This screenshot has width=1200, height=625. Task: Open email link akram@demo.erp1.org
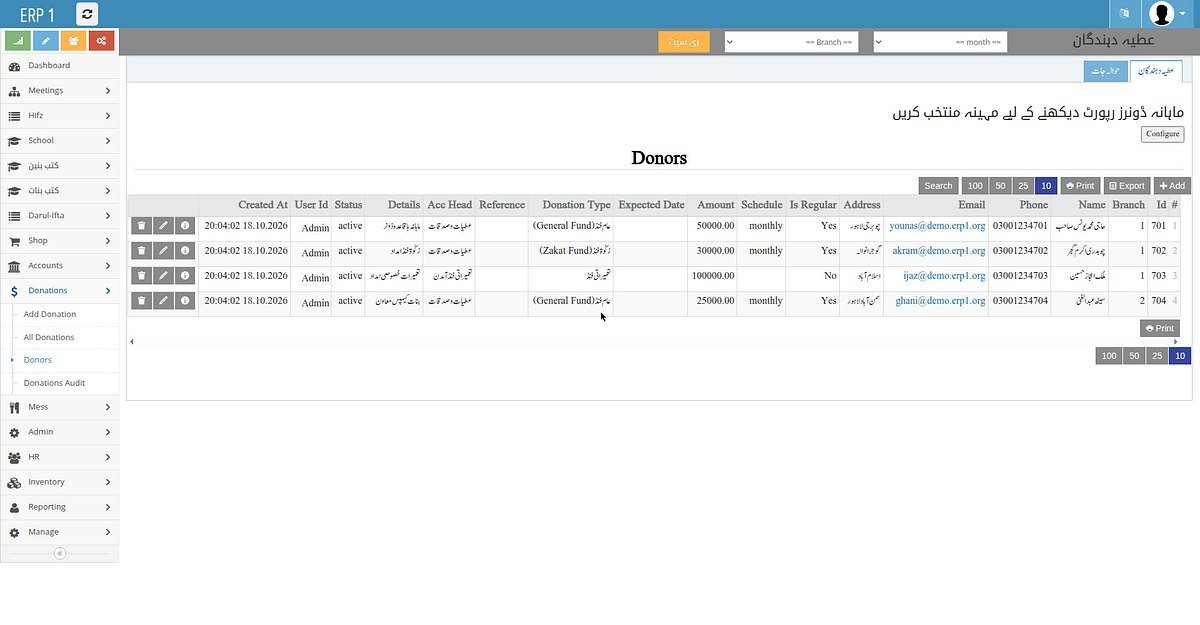tap(939, 251)
